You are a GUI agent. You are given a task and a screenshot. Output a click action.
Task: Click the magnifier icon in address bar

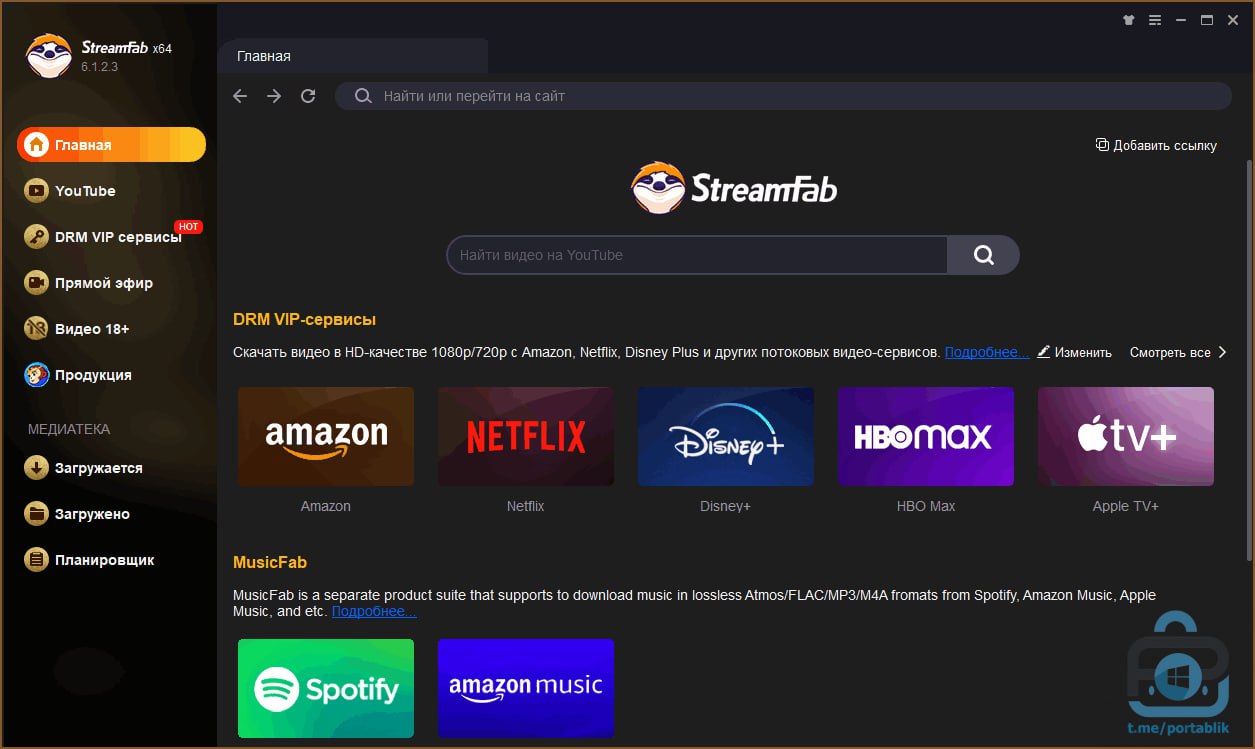click(363, 96)
